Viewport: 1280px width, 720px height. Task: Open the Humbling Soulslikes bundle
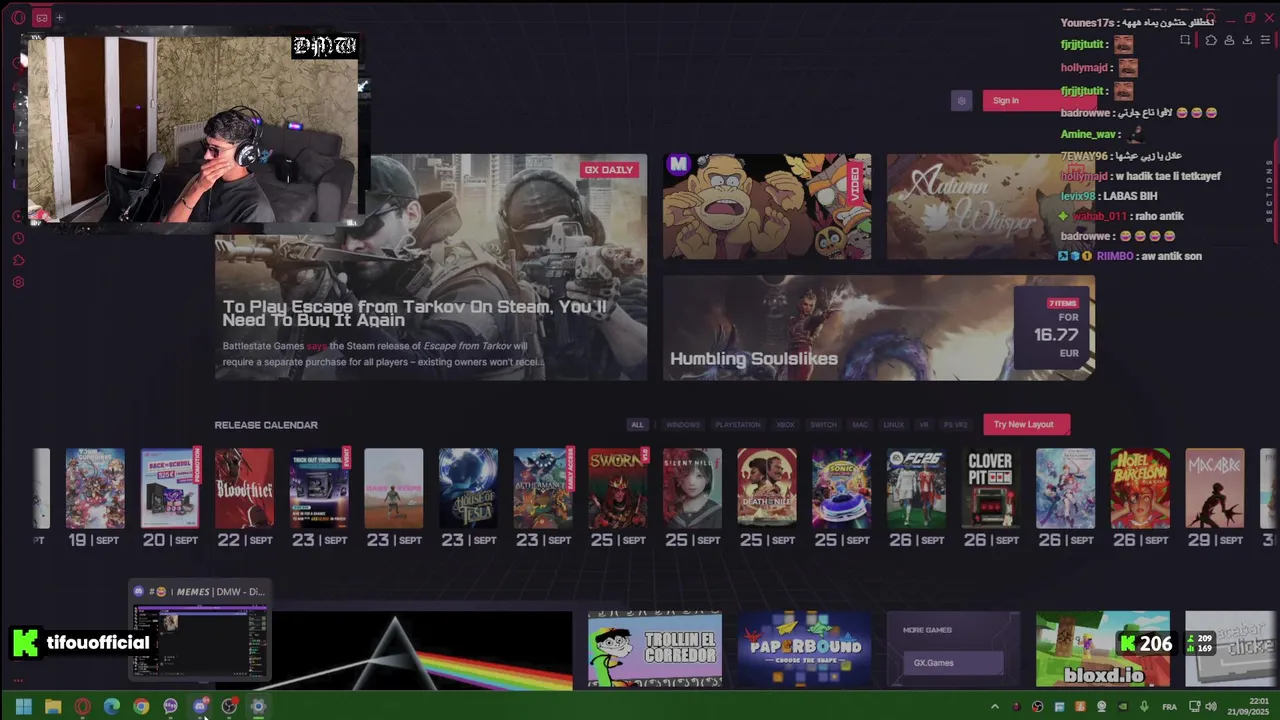tap(879, 328)
